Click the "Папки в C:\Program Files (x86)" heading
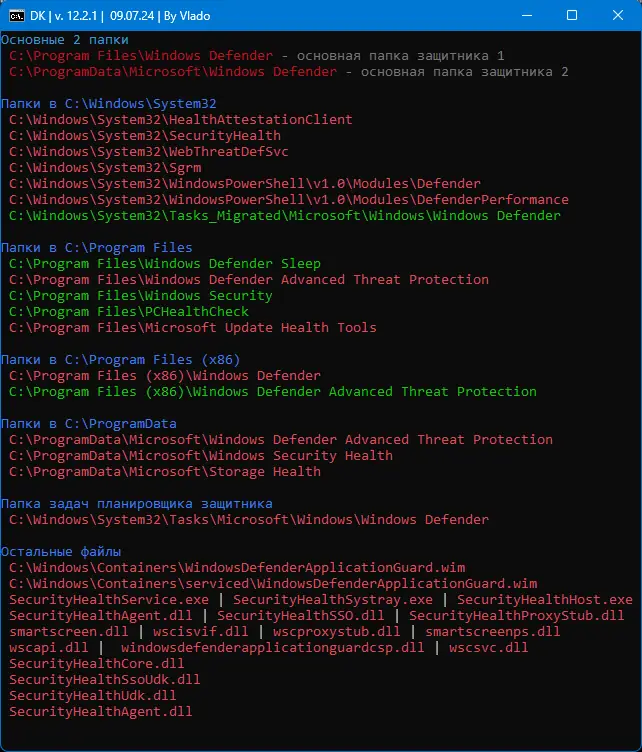642x752 pixels. 120,360
